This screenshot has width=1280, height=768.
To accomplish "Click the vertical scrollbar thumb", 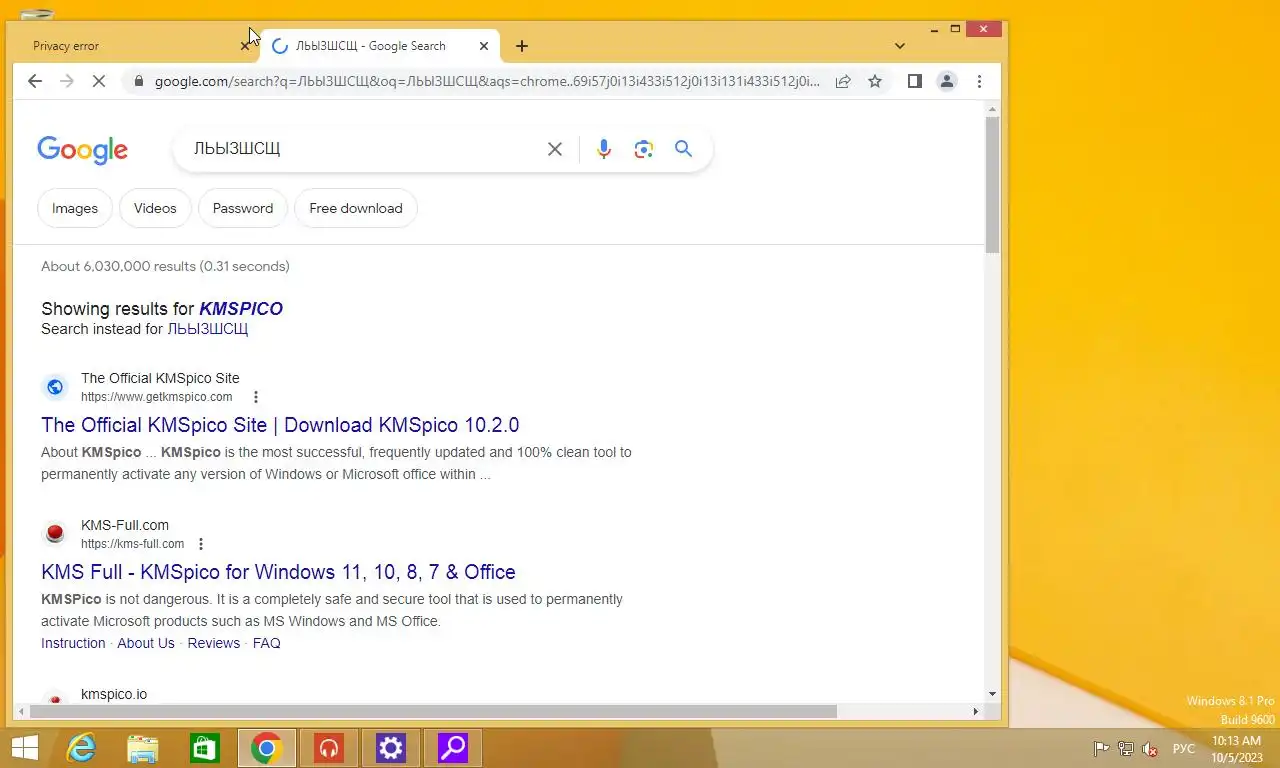I will tap(992, 184).
